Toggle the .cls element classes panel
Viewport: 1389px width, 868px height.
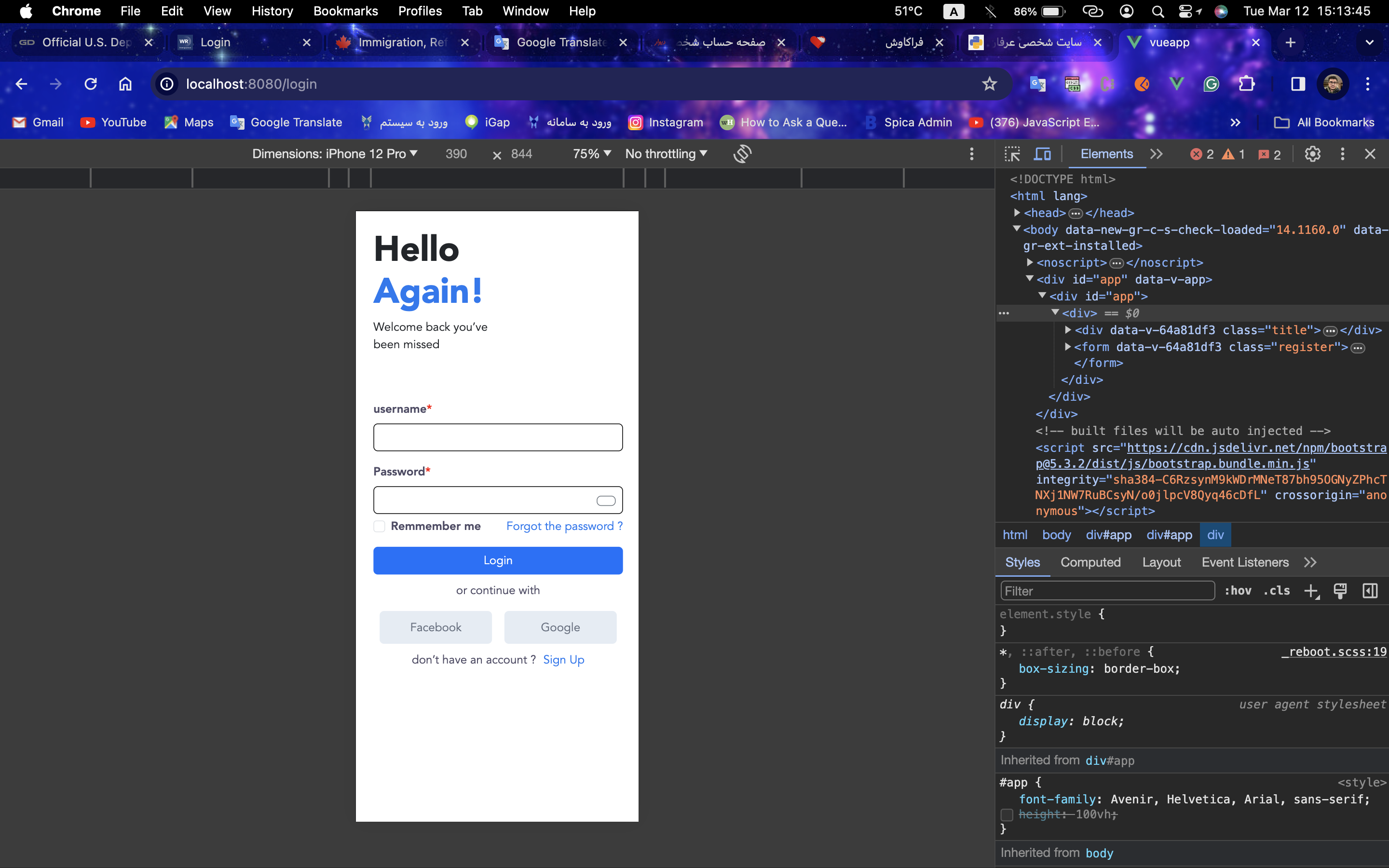pos(1277,591)
